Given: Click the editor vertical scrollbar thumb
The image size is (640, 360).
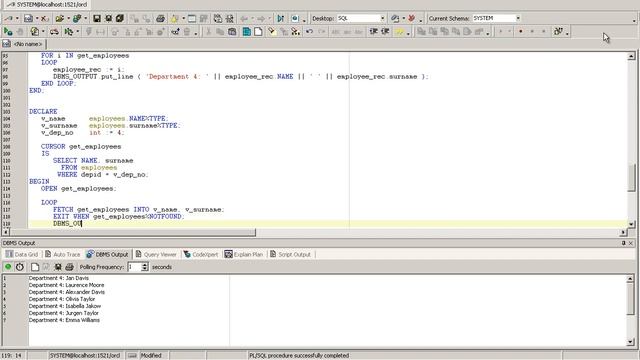Looking at the screenshot, I should point(631,178).
